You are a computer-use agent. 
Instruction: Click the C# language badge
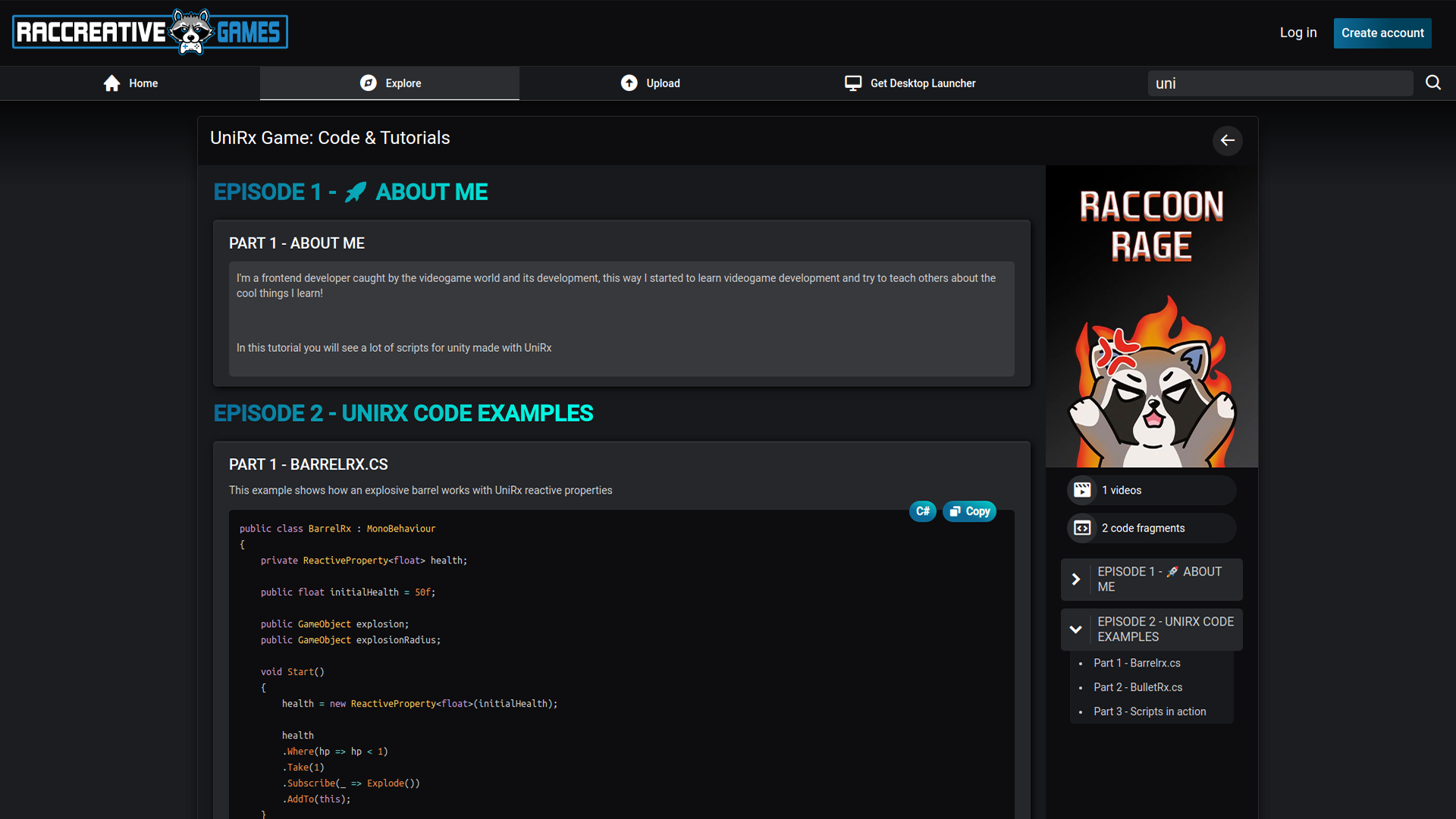(x=922, y=511)
